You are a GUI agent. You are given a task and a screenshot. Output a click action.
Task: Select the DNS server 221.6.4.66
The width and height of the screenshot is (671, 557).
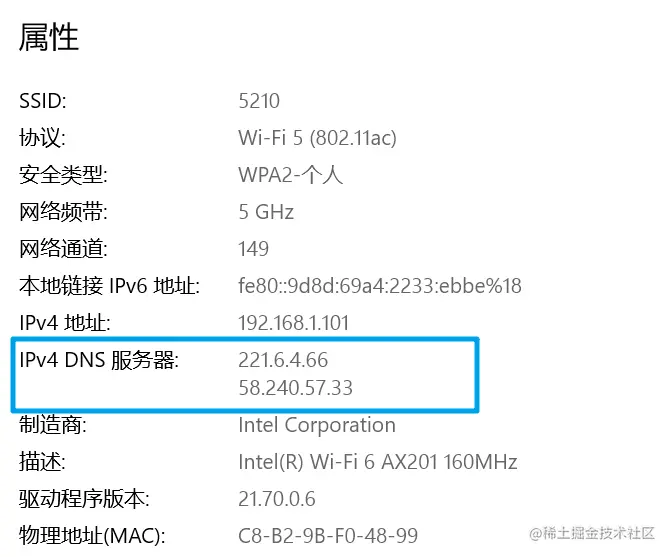click(283, 360)
